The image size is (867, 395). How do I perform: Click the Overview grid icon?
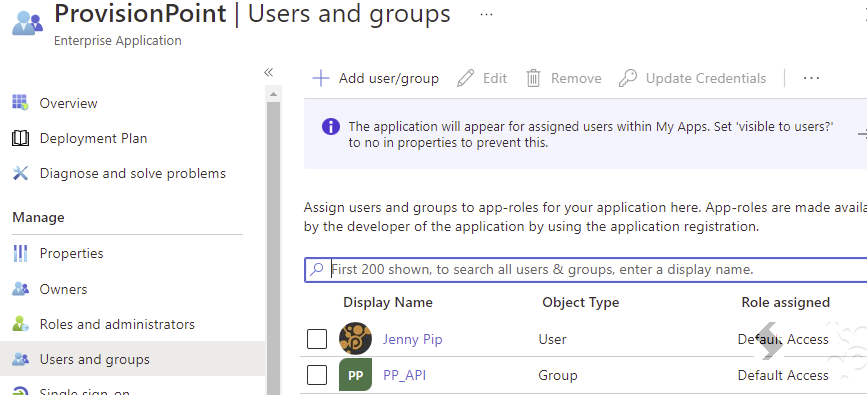click(x=20, y=102)
